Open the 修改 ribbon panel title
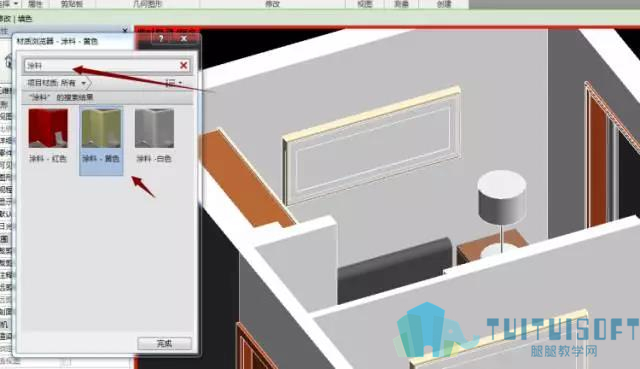Viewport: 640px width, 369px height. (x=272, y=4)
